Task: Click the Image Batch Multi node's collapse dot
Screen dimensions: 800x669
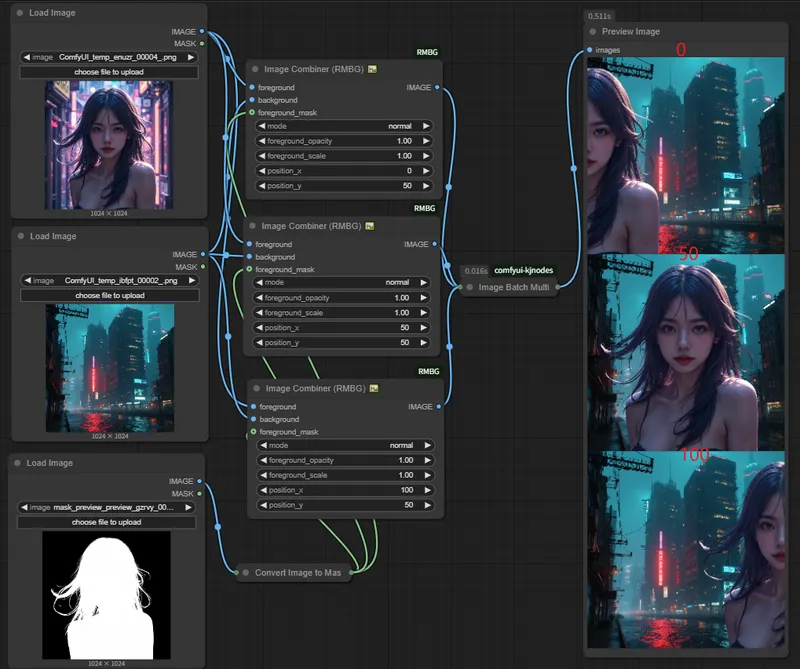Action: point(469,288)
